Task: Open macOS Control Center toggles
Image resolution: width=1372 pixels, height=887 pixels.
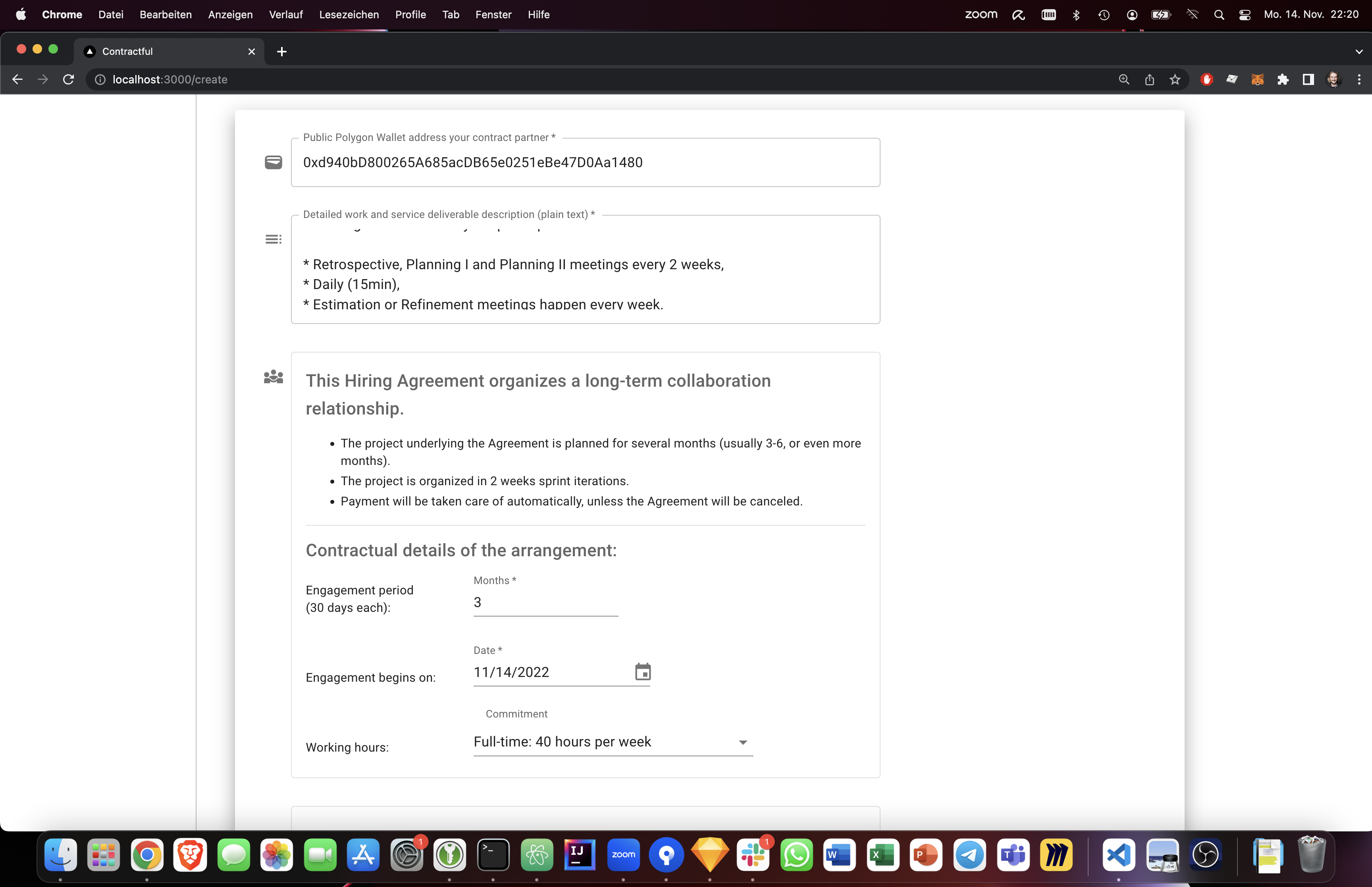Action: 1245,14
